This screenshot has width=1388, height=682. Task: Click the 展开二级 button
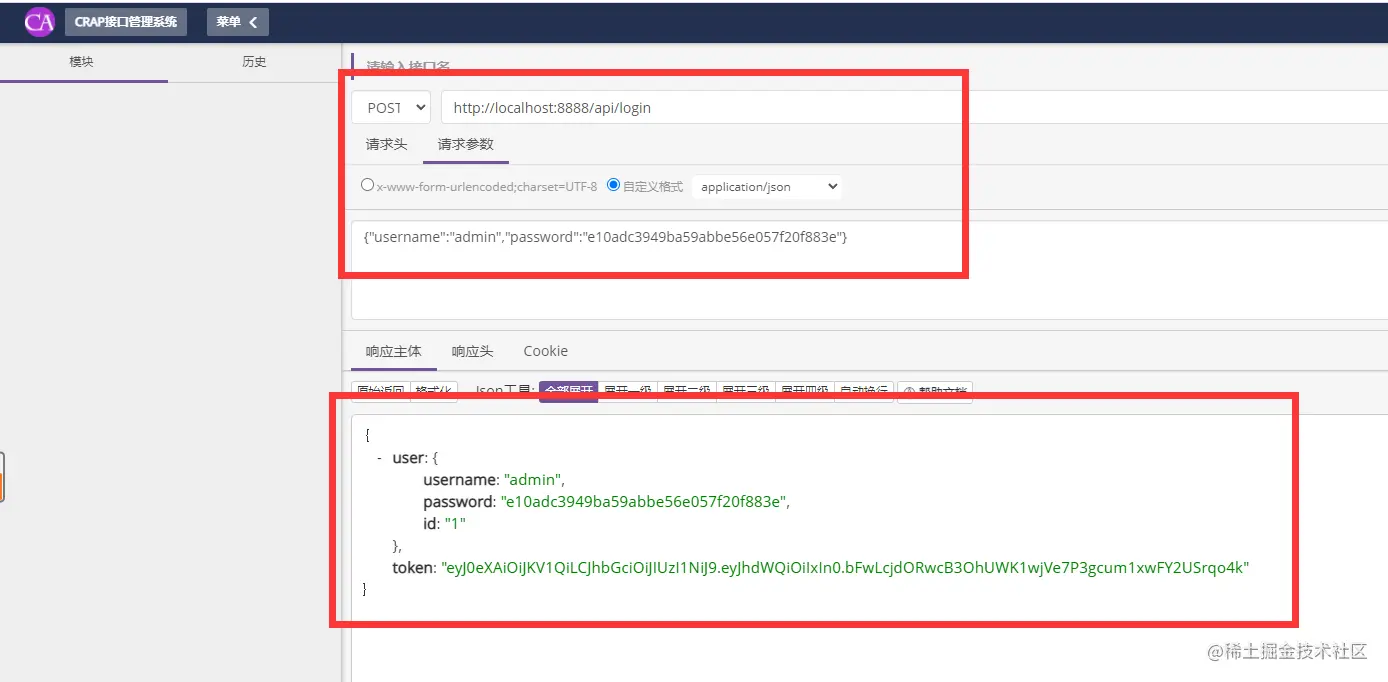[x=686, y=391]
